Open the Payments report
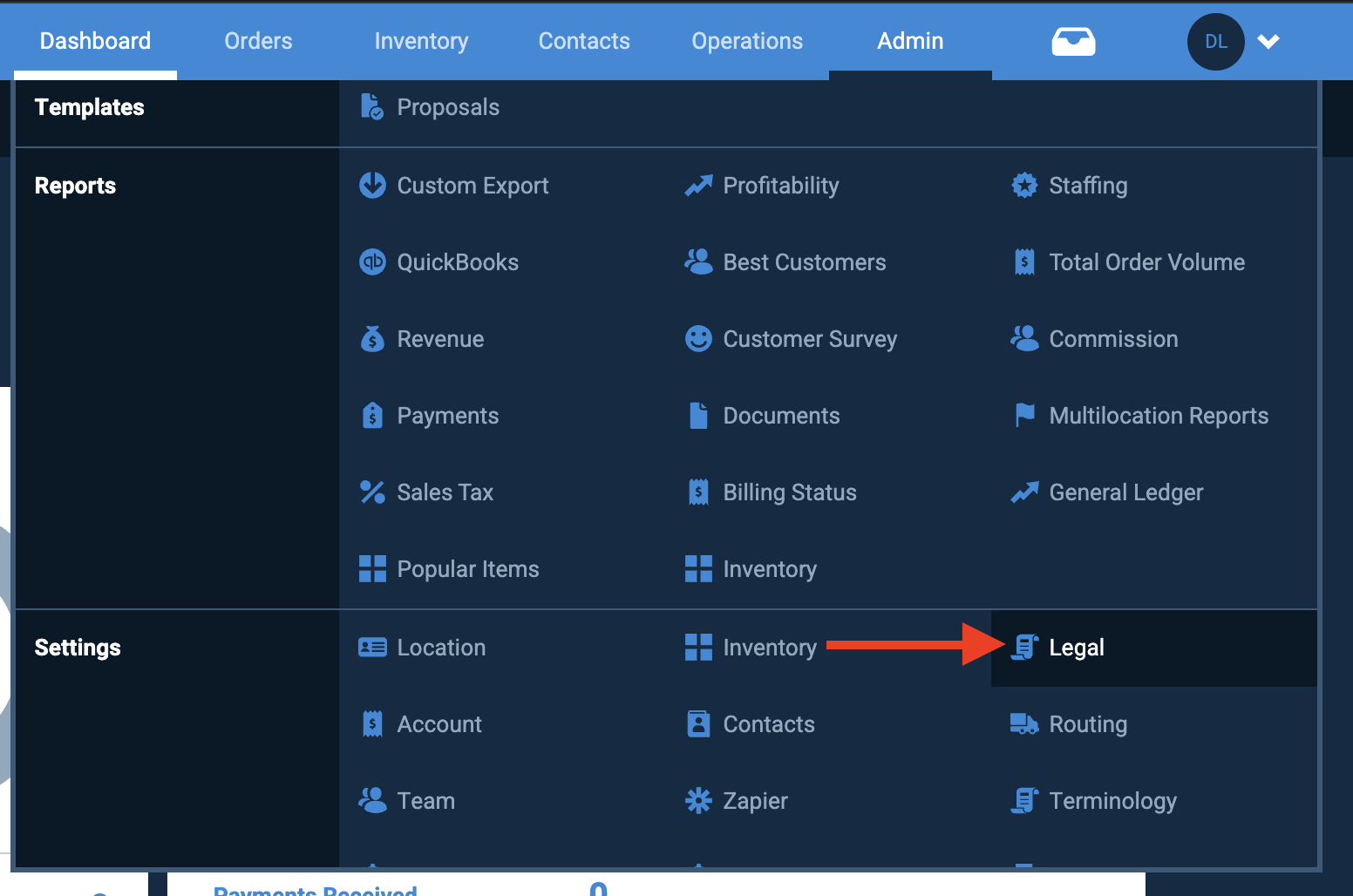This screenshot has height=896, width=1353. pyautogui.click(x=448, y=416)
